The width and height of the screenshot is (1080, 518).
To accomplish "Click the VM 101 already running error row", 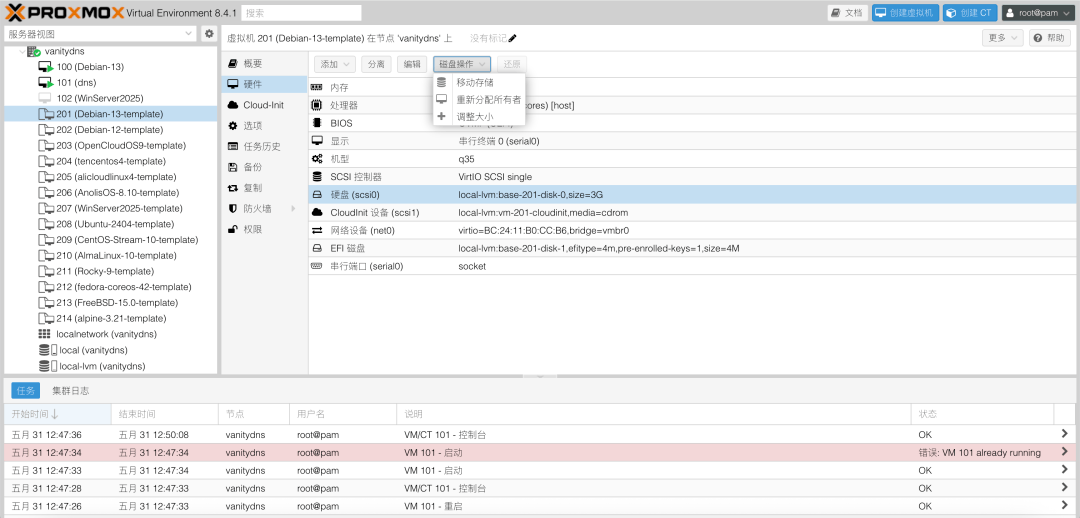I will pos(540,453).
